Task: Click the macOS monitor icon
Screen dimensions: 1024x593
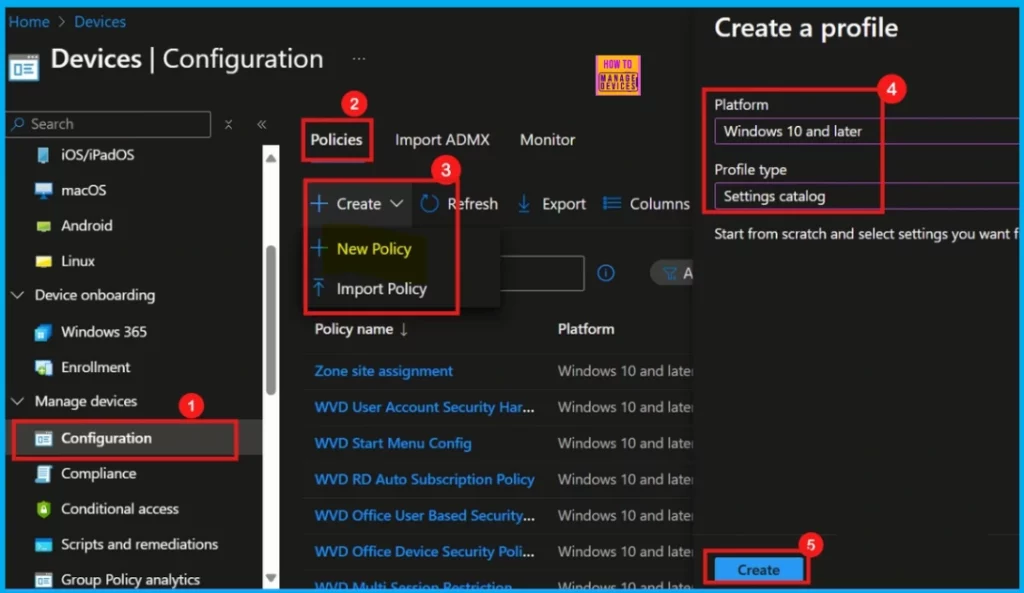Action: pos(43,191)
